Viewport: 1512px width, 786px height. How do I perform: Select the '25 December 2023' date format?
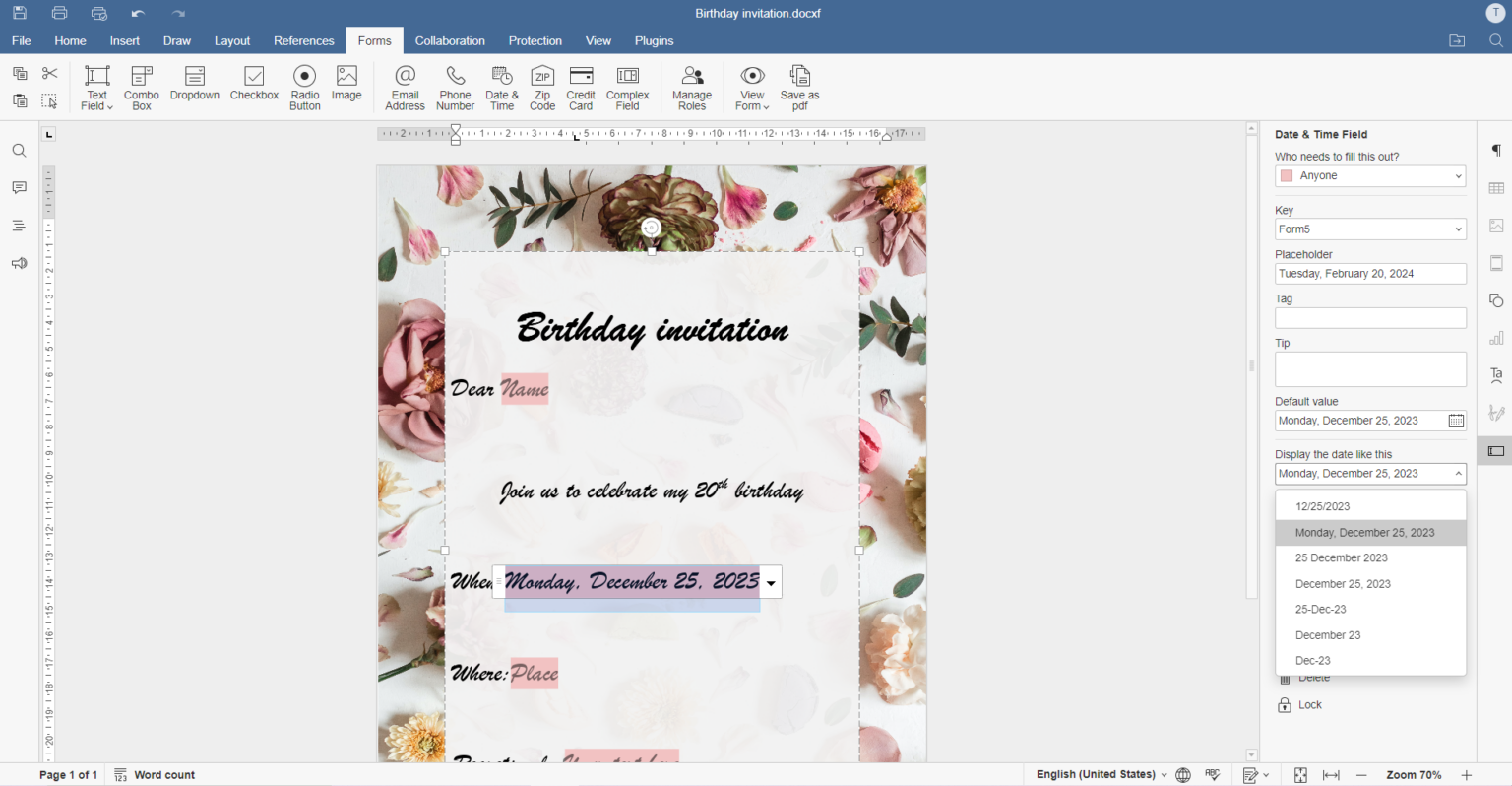tap(1341, 557)
